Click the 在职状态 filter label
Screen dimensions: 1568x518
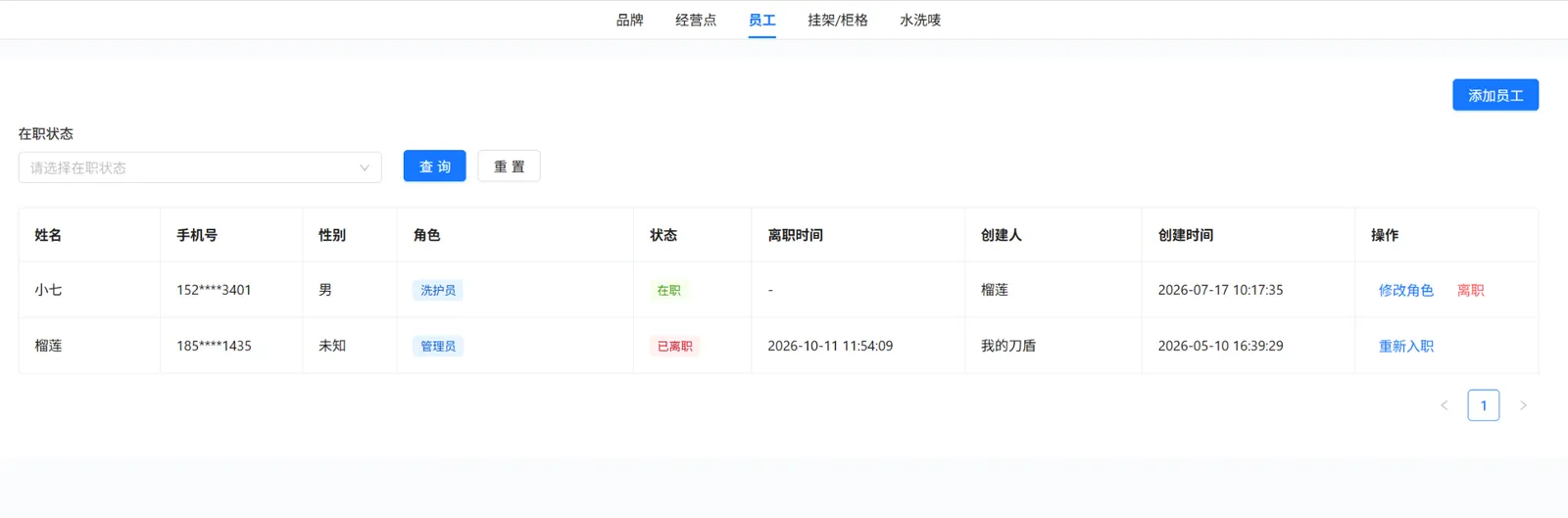46,133
